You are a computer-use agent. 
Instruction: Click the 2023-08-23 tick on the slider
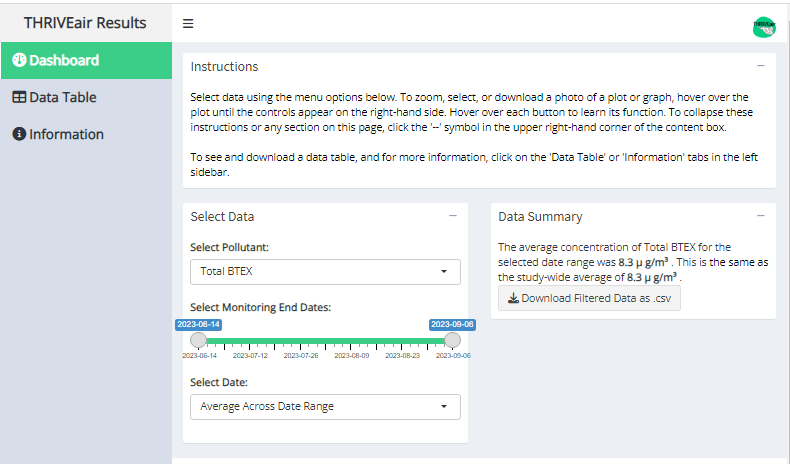[401, 349]
